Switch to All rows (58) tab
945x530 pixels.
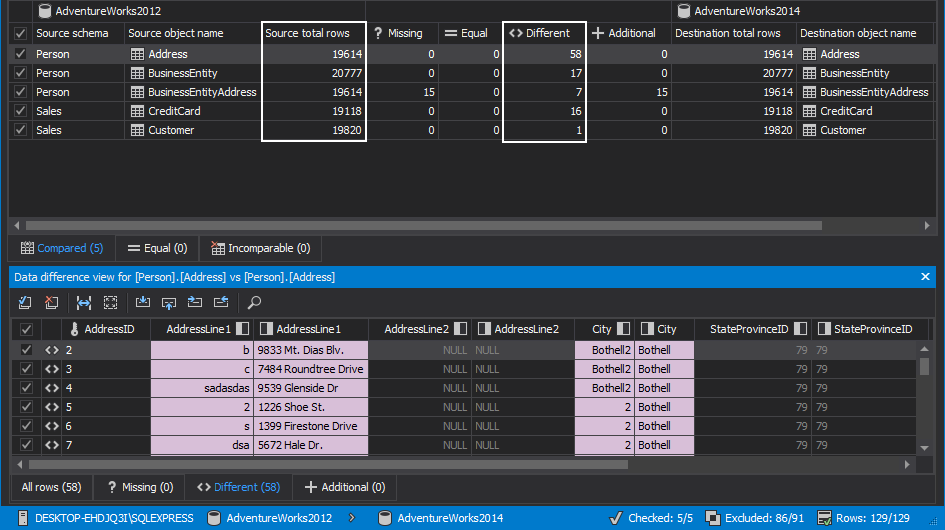(51, 487)
